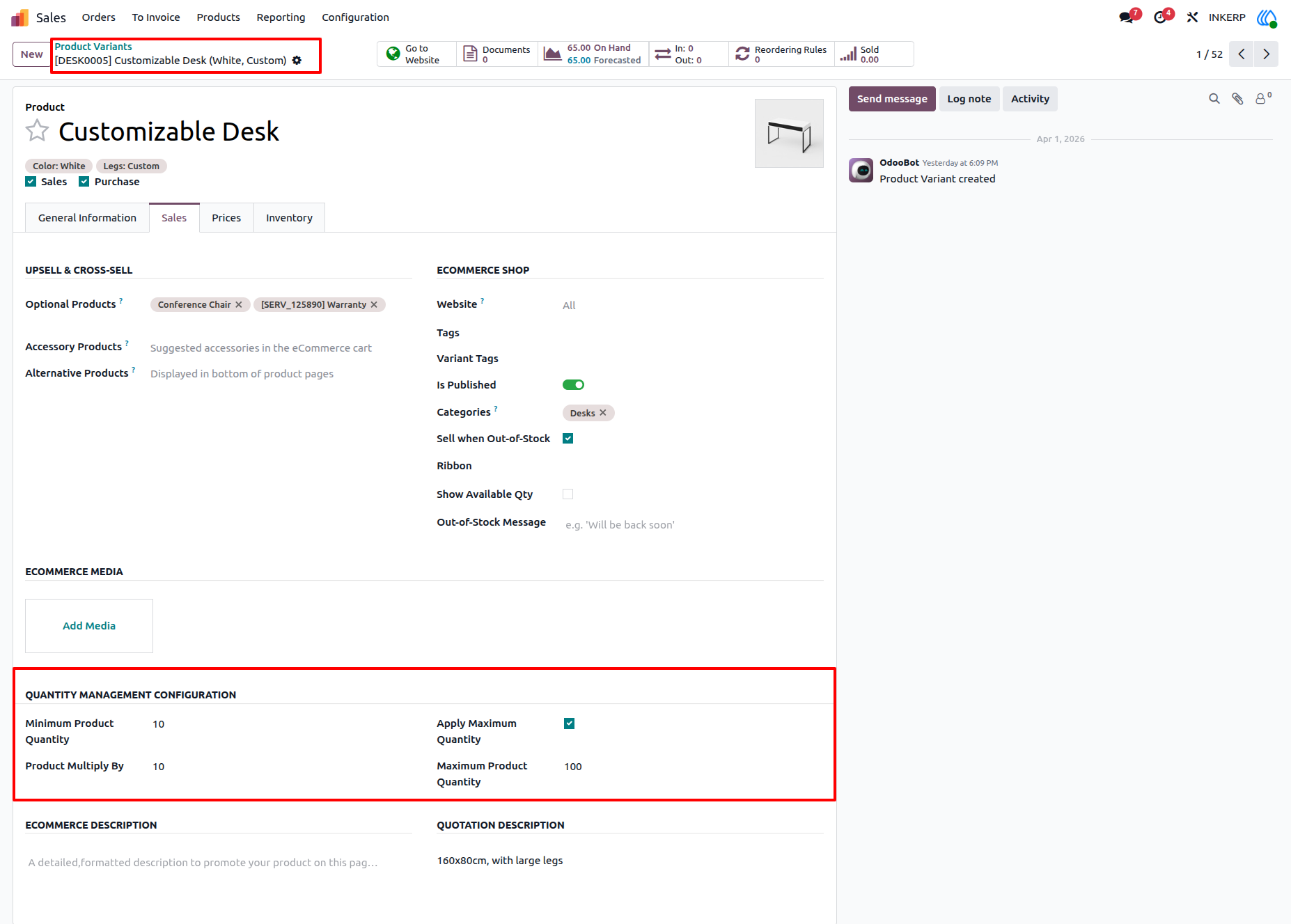Click the Alternative Products field

pos(280,374)
